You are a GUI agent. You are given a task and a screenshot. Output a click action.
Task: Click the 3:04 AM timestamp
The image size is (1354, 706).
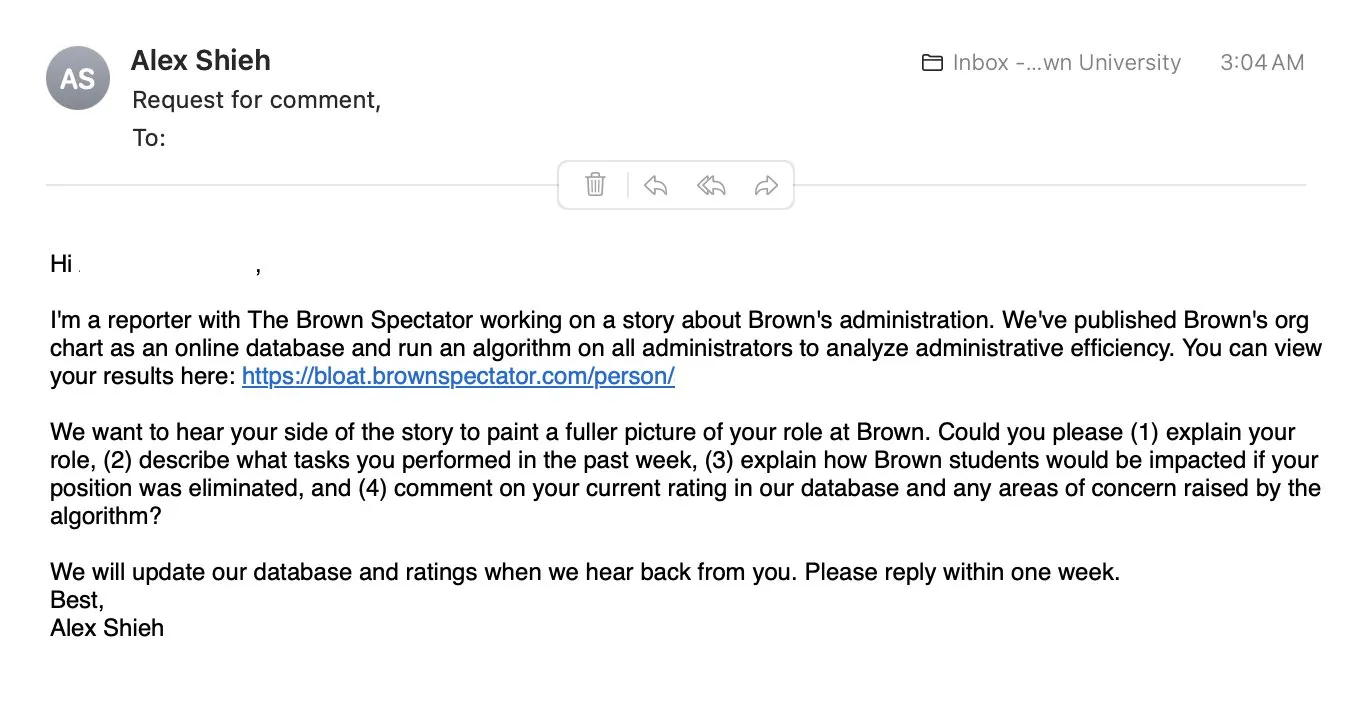point(1262,63)
